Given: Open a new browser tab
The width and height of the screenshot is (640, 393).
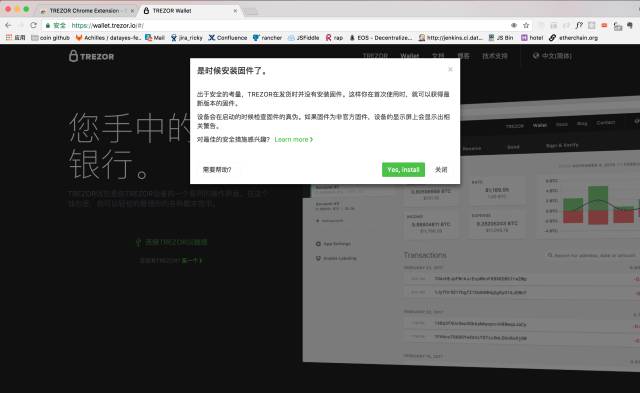Looking at the screenshot, I should point(251,11).
